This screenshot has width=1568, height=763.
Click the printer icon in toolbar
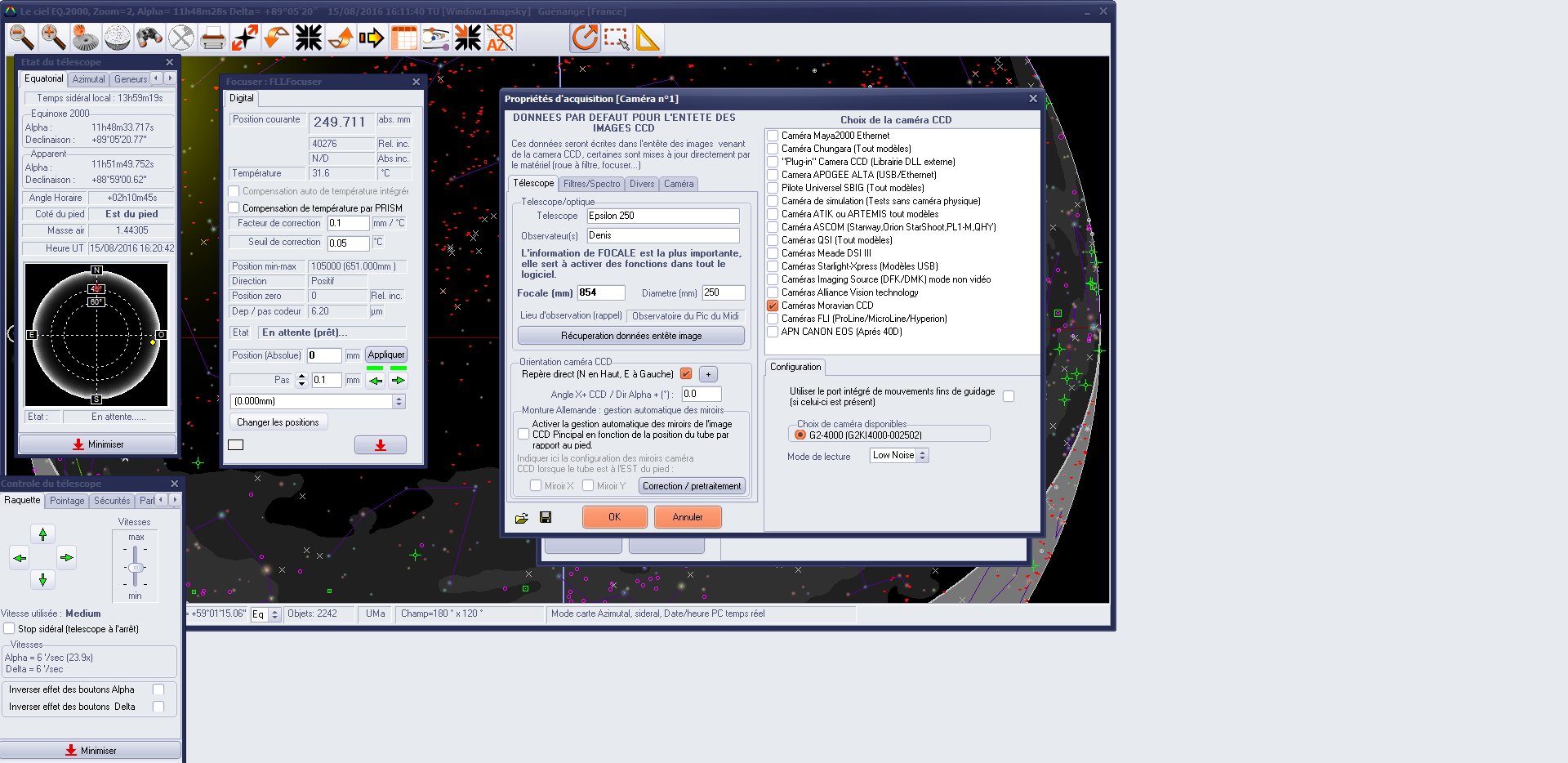[x=212, y=38]
